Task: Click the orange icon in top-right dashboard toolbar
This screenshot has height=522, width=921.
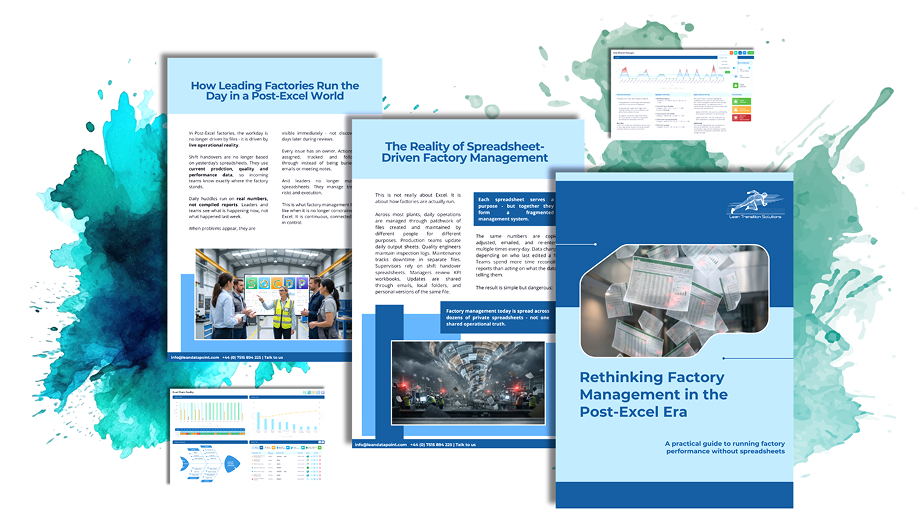Action: click(731, 53)
